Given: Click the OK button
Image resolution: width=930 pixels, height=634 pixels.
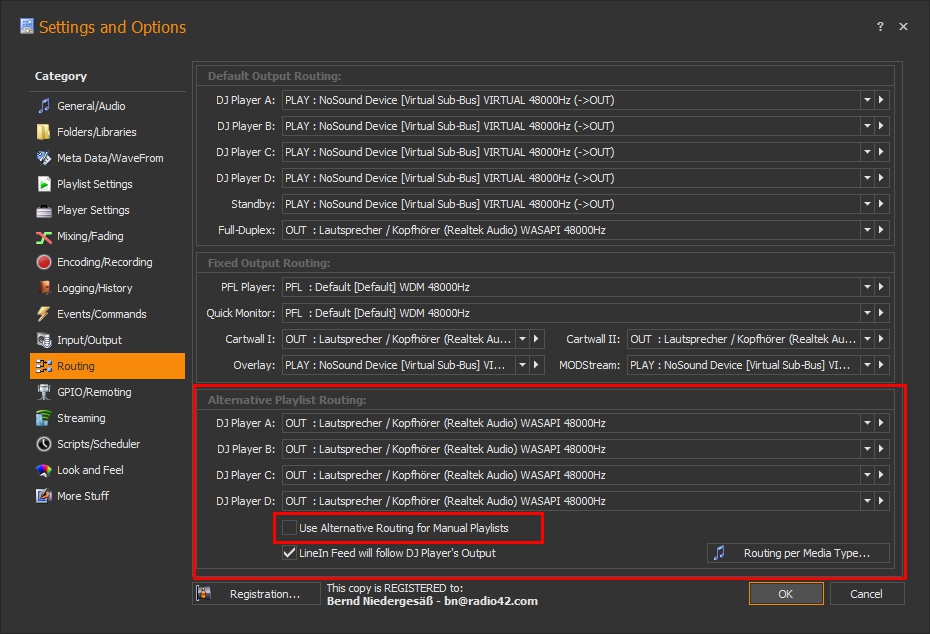Looking at the screenshot, I should pos(786,594).
